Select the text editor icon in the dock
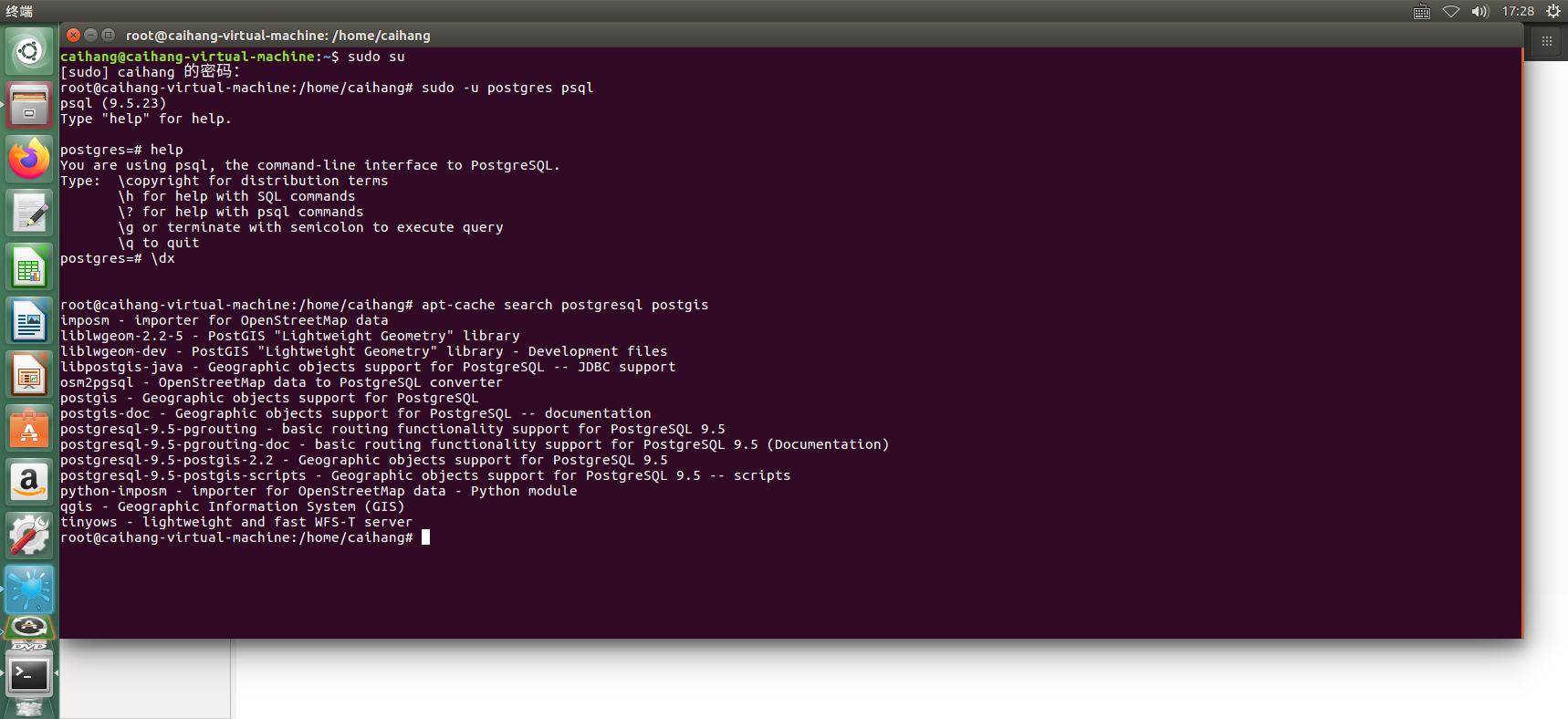 (29, 212)
